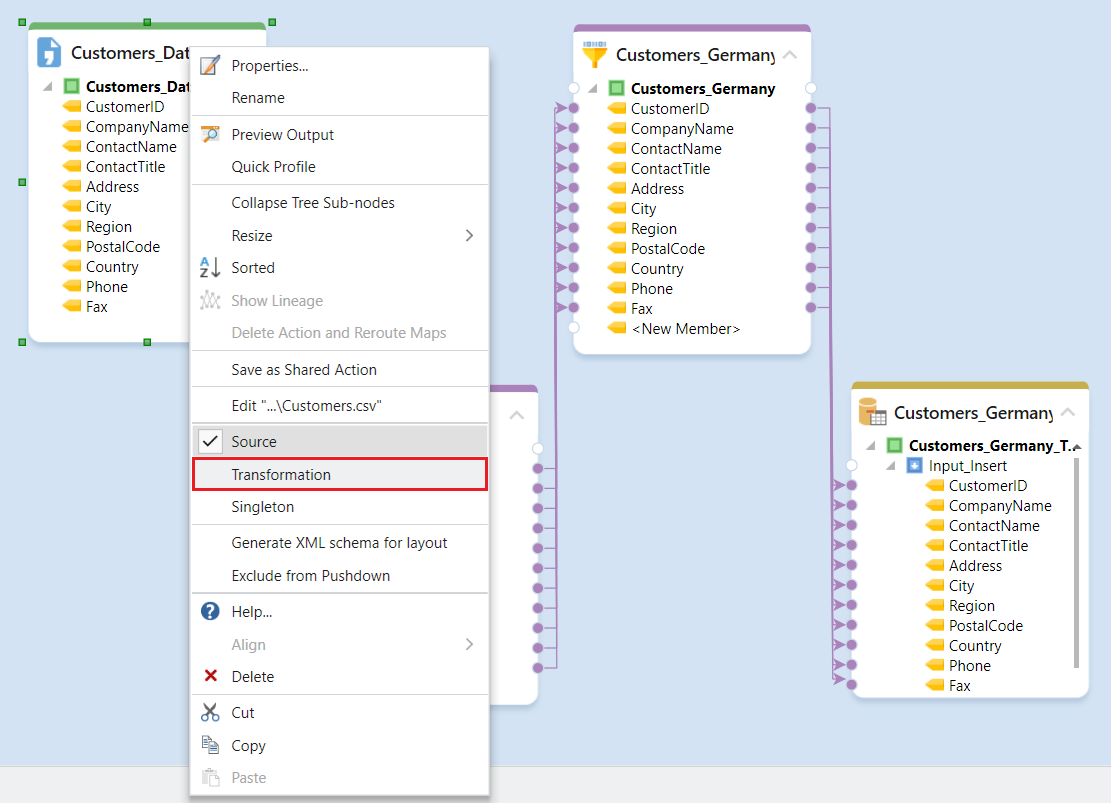1111x803 pixels.
Task: Collapse the Input_Insert tree node
Action: 887,466
